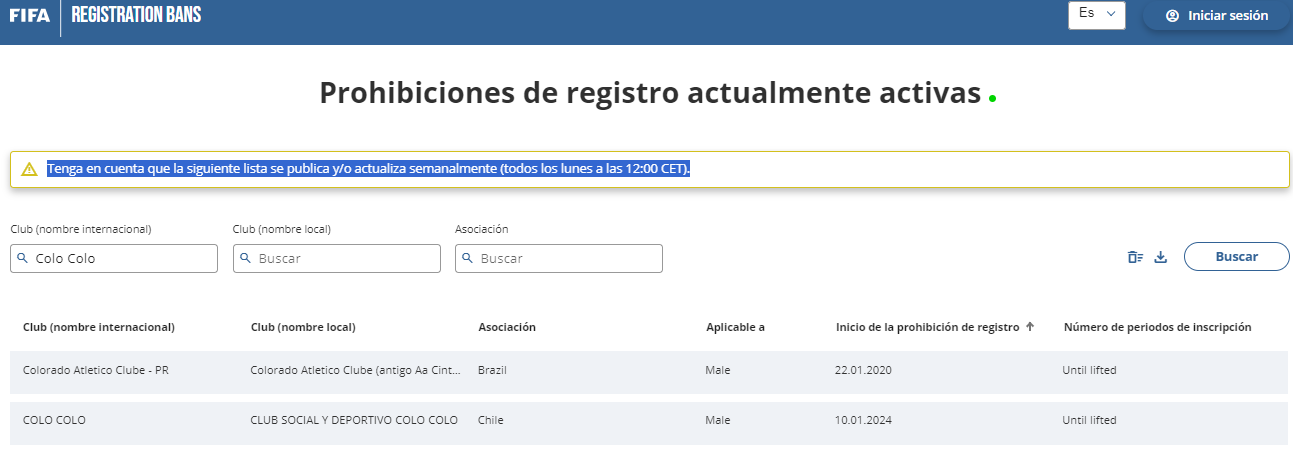1293x452 pixels.
Task: Click magnifier icon in Club nombre local box
Action: coord(246,258)
